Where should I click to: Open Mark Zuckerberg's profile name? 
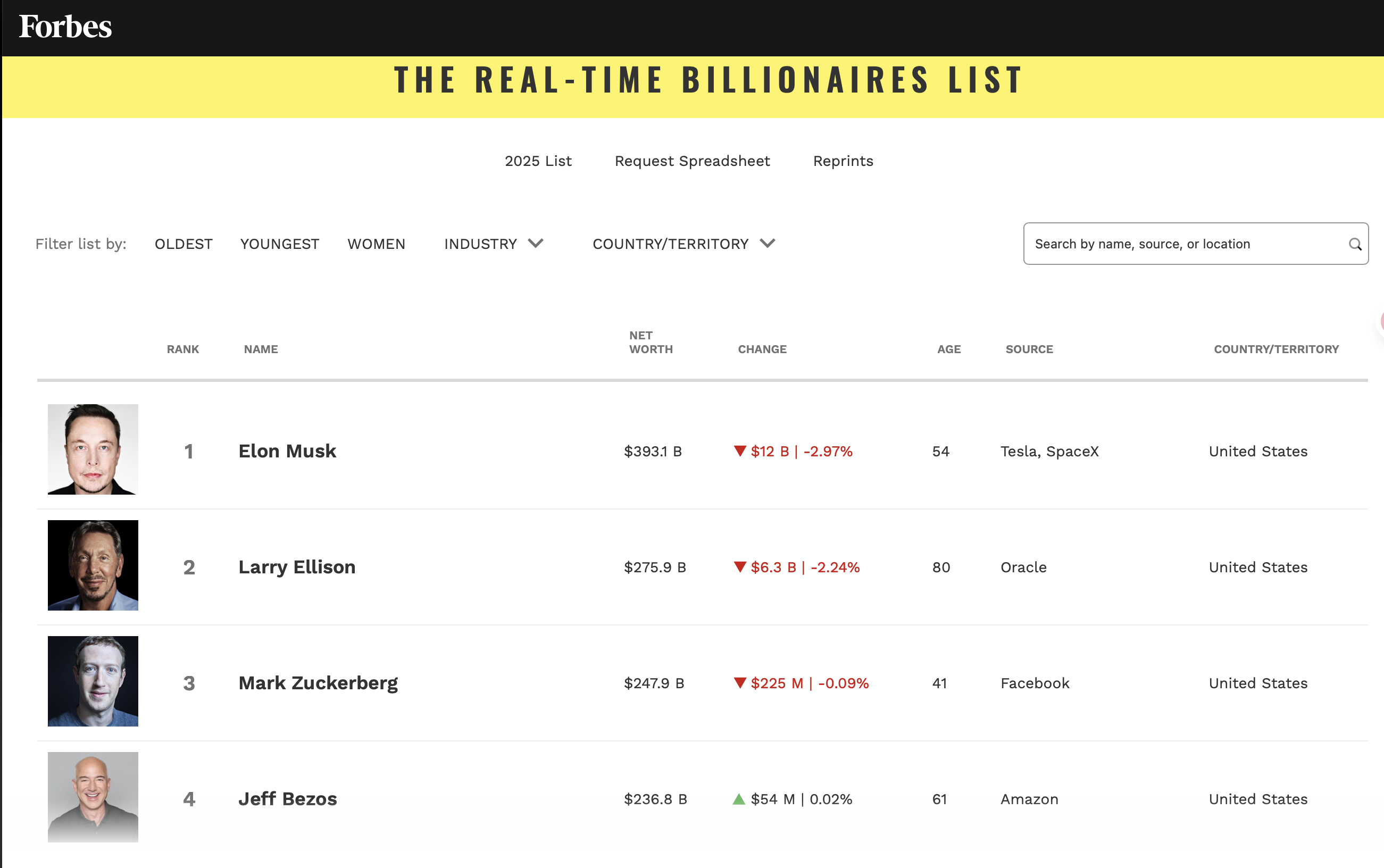tap(318, 683)
